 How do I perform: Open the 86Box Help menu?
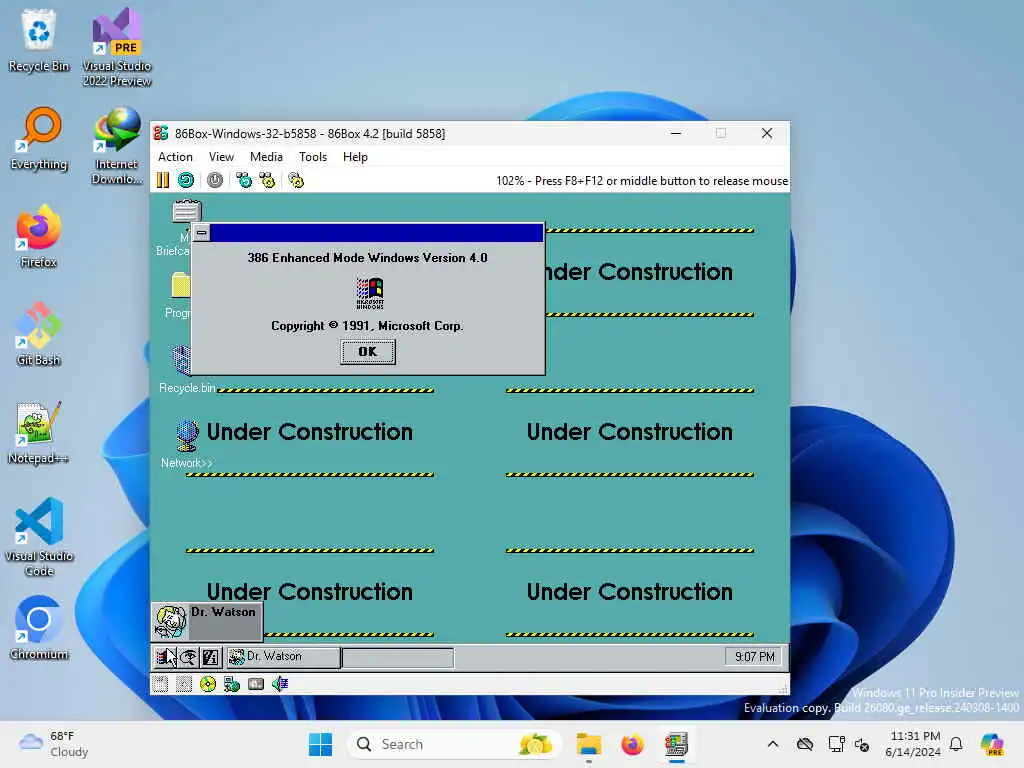(x=355, y=157)
